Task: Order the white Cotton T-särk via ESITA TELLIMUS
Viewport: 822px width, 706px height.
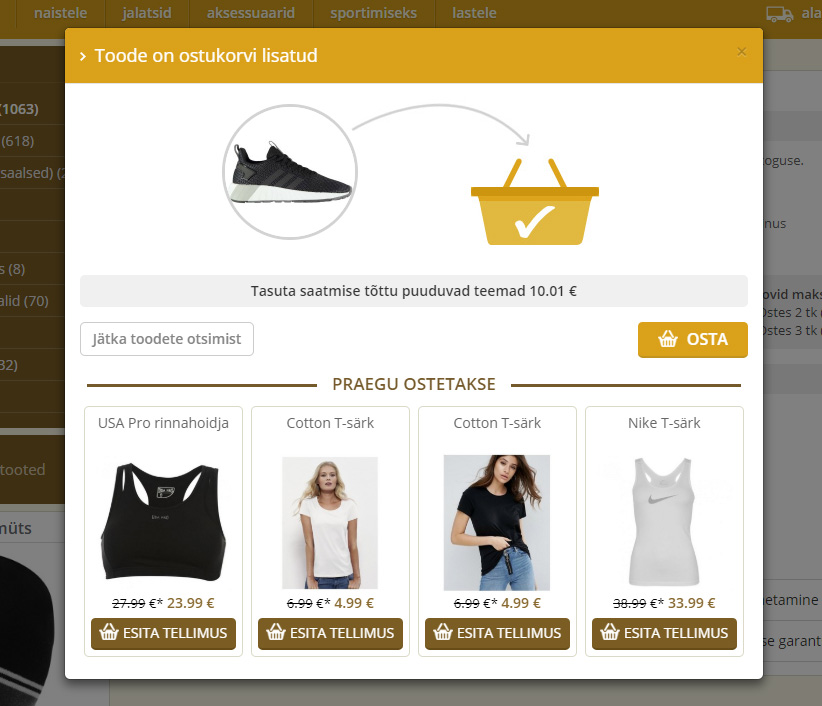Action: coord(330,633)
